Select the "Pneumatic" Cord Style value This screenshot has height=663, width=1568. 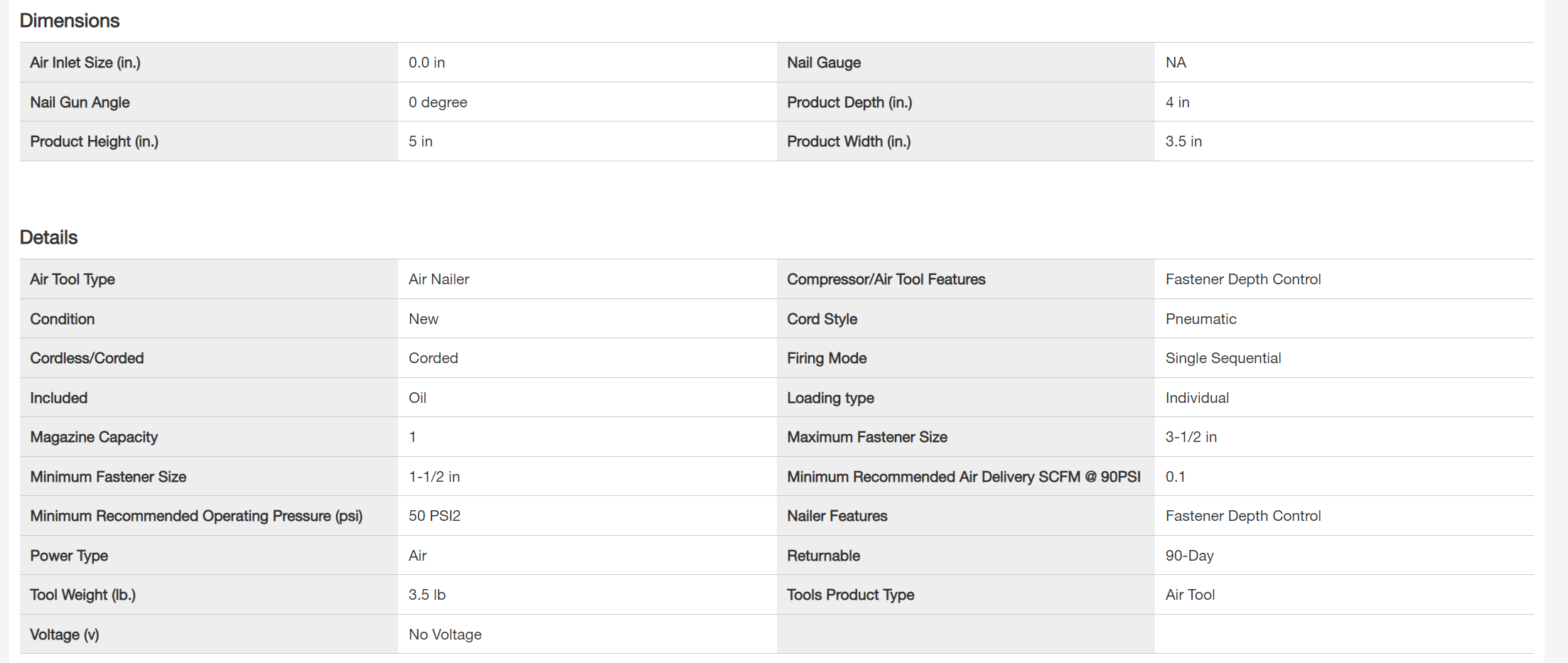[x=1201, y=319]
